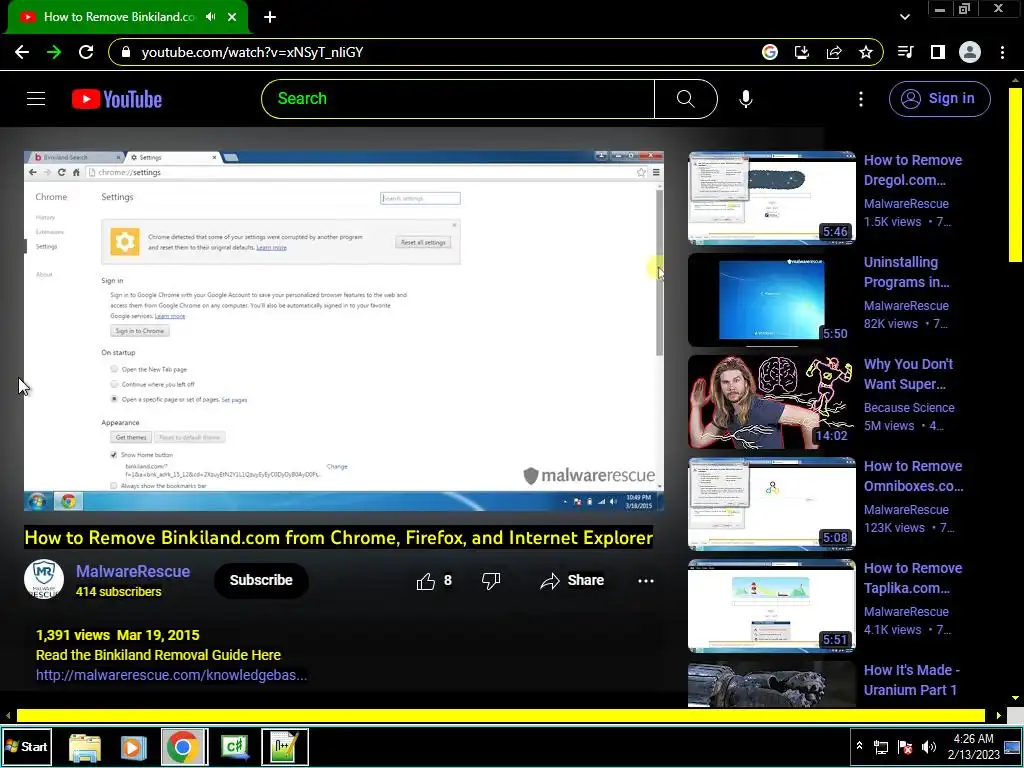
Task: Open Chrome profile avatar
Action: point(970,52)
